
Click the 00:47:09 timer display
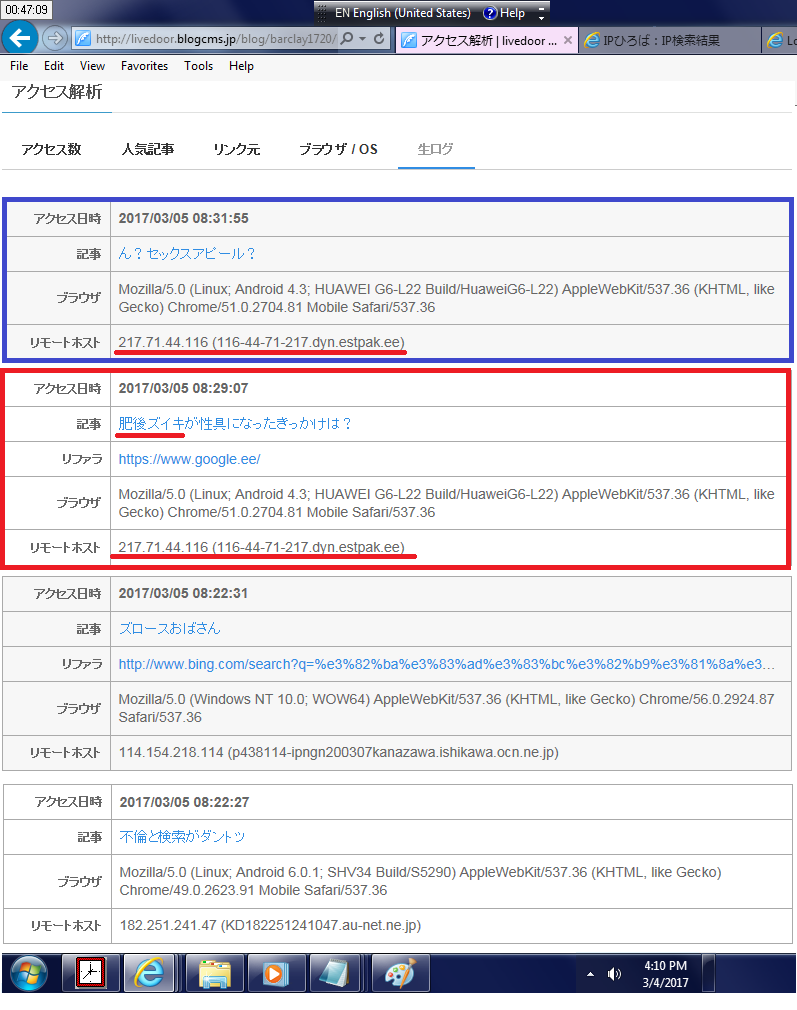(x=26, y=10)
